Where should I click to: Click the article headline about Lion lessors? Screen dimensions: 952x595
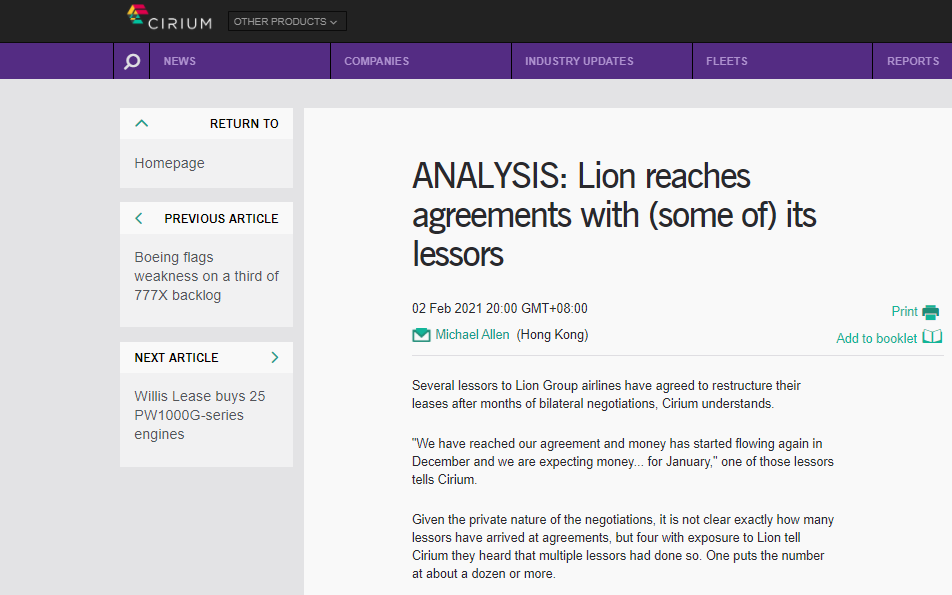614,215
